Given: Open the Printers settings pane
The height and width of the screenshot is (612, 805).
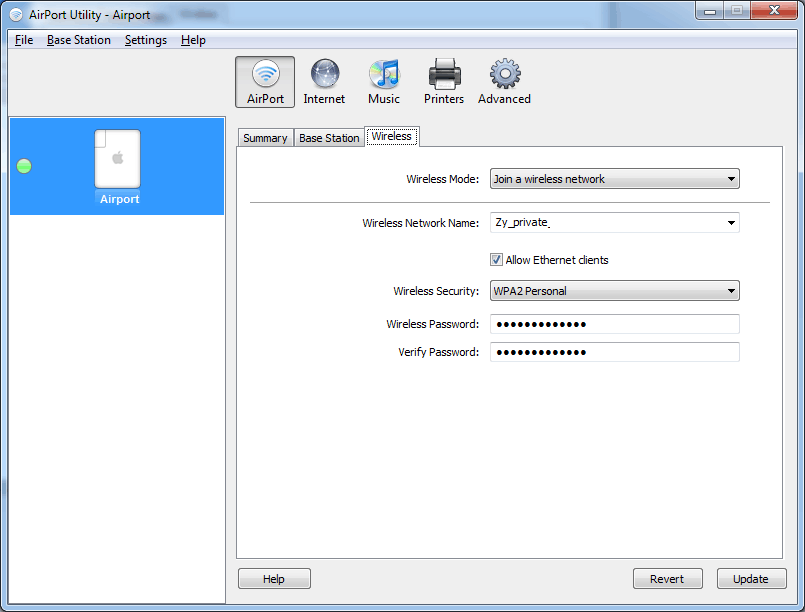Looking at the screenshot, I should 444,82.
